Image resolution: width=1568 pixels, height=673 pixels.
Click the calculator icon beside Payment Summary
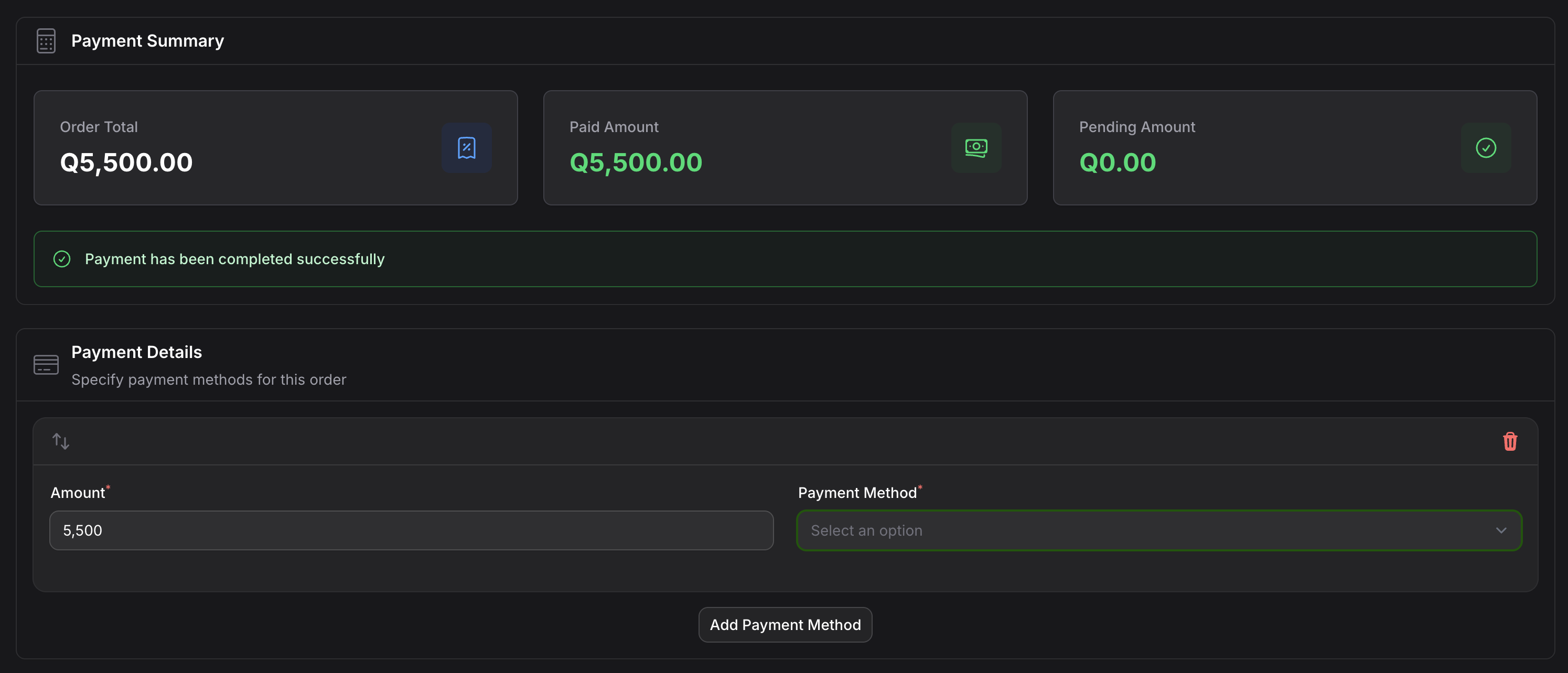click(46, 41)
